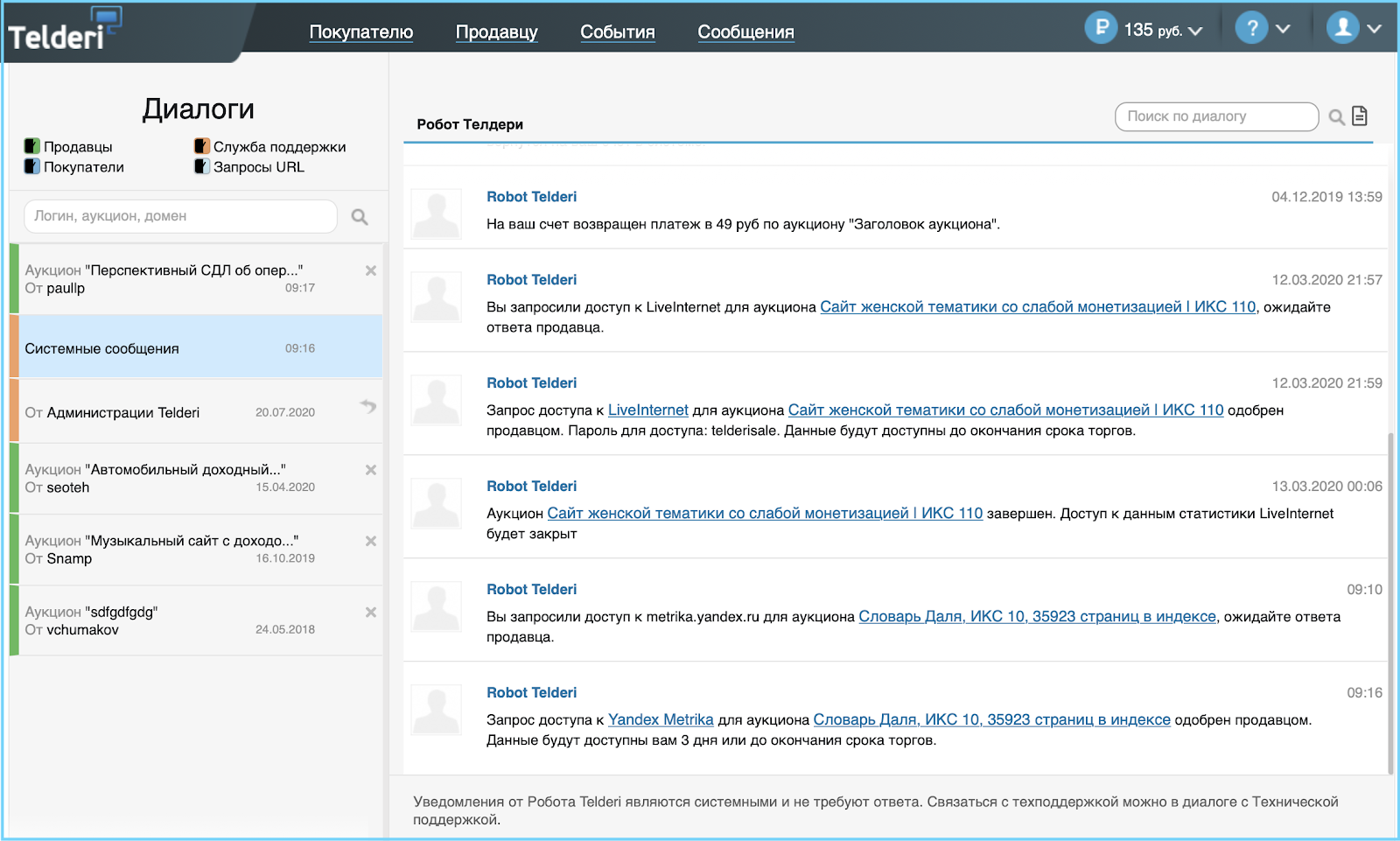Image resolution: width=1400 pixels, height=841 pixels.
Task: Expand the help menu arrow
Action: click(x=1283, y=29)
